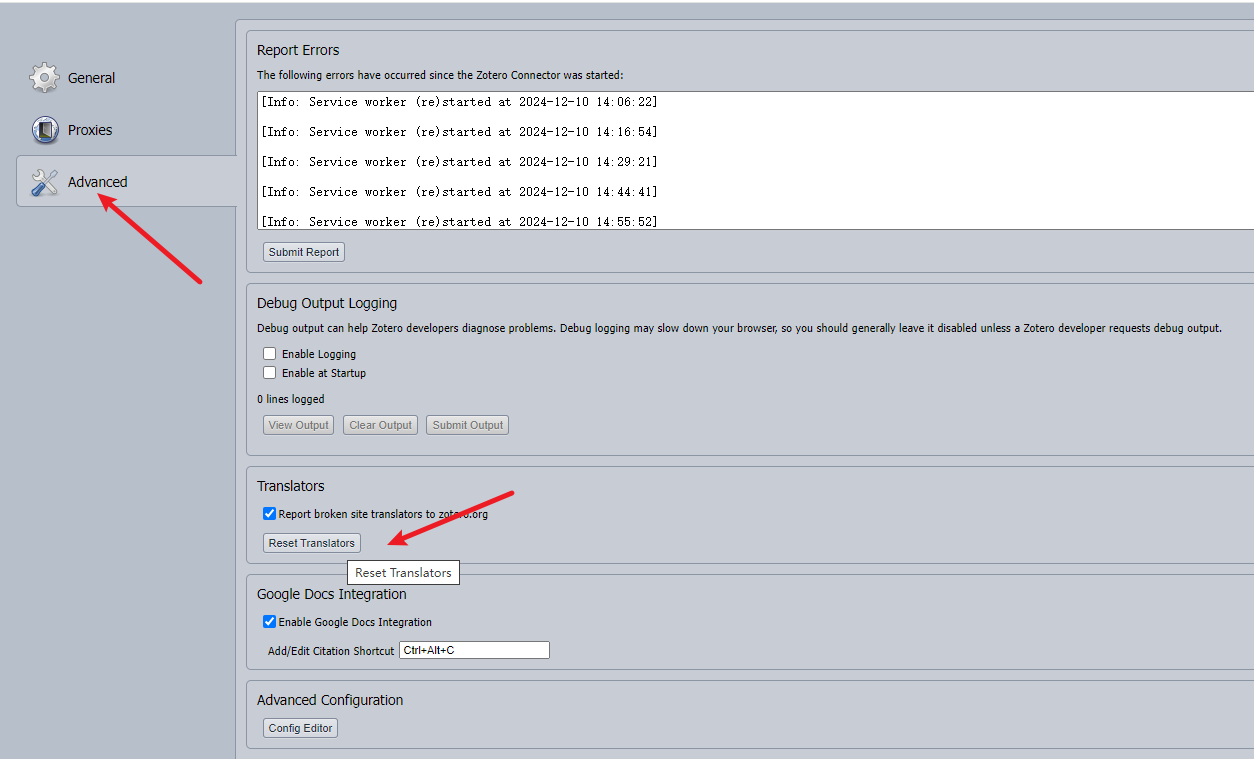1254x759 pixels.
Task: Click the Translators section heading
Action: click(291, 486)
